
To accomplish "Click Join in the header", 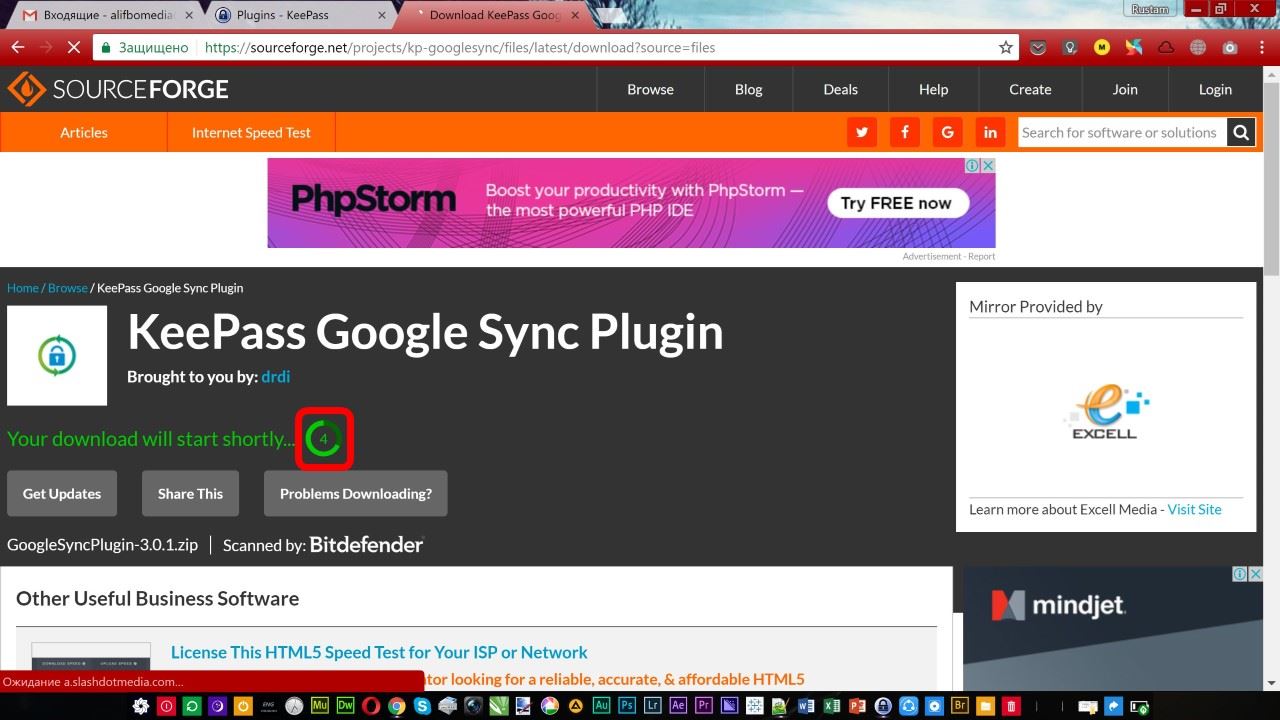I will [1125, 89].
